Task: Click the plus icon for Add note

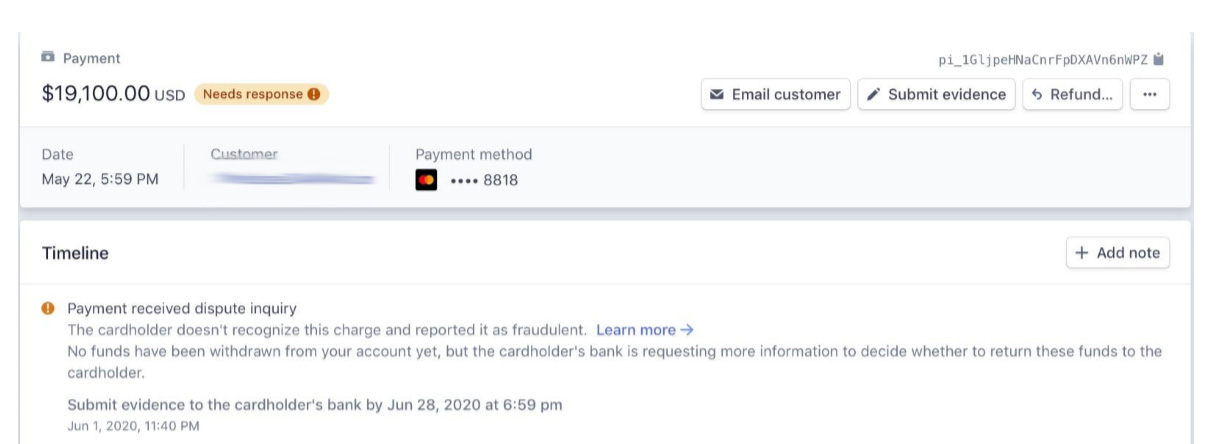Action: coord(1082,254)
